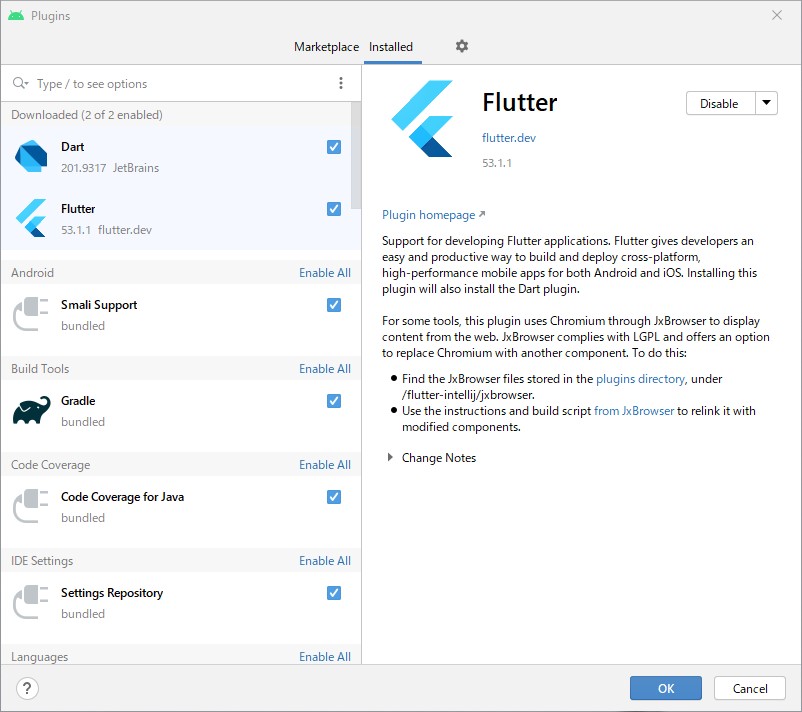Click the search magnifier icon
This screenshot has width=802, height=712.
tap(20, 83)
